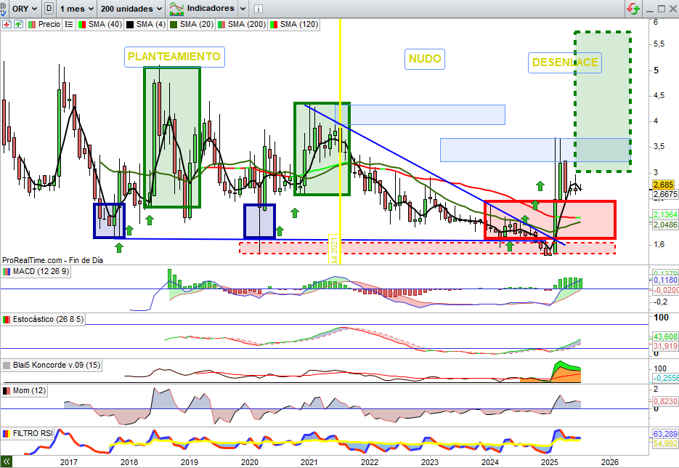Click the Blai5 Koncorde v.09 (15) label
The width and height of the screenshot is (679, 468).
click(57, 365)
